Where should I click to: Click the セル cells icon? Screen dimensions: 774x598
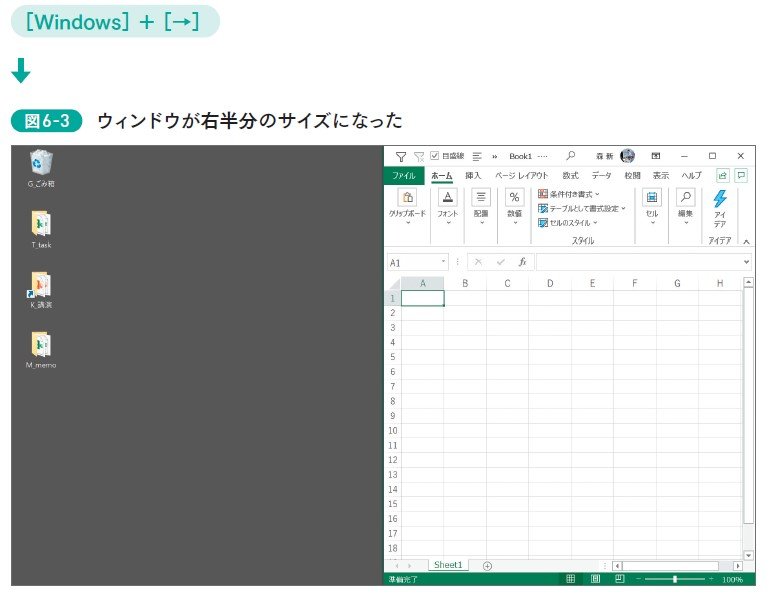pos(652,198)
